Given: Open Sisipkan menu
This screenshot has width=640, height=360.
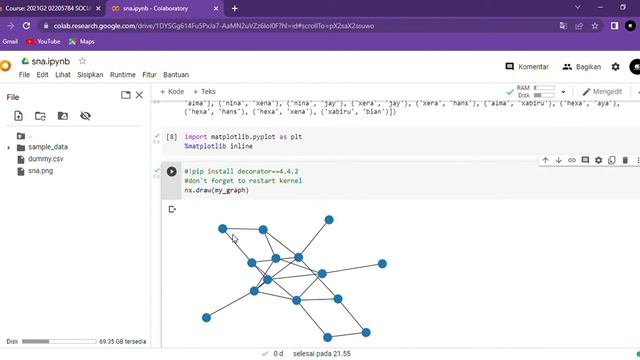Looking at the screenshot, I should 90,75.
